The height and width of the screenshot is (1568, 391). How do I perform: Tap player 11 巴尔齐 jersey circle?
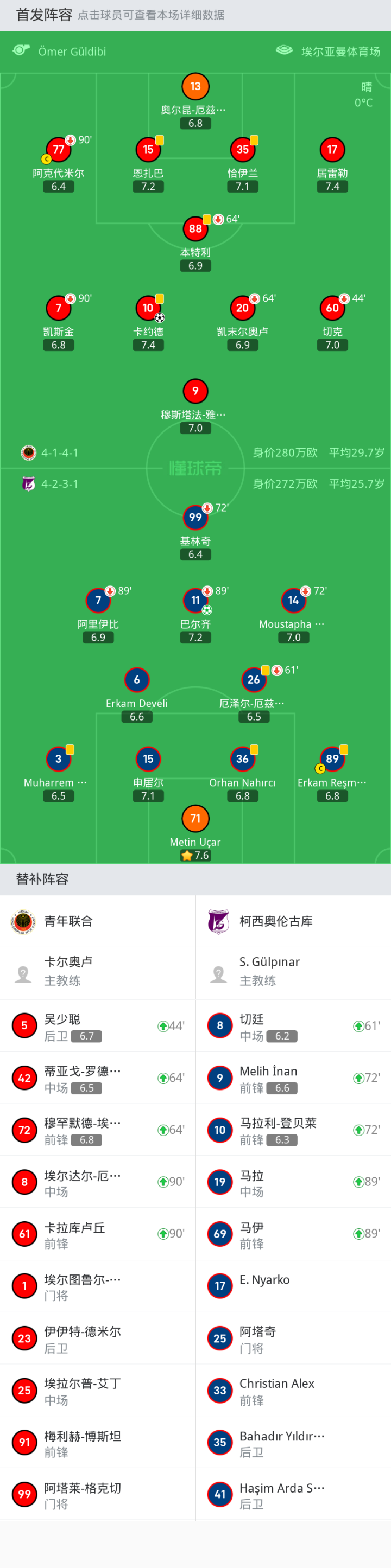195,601
